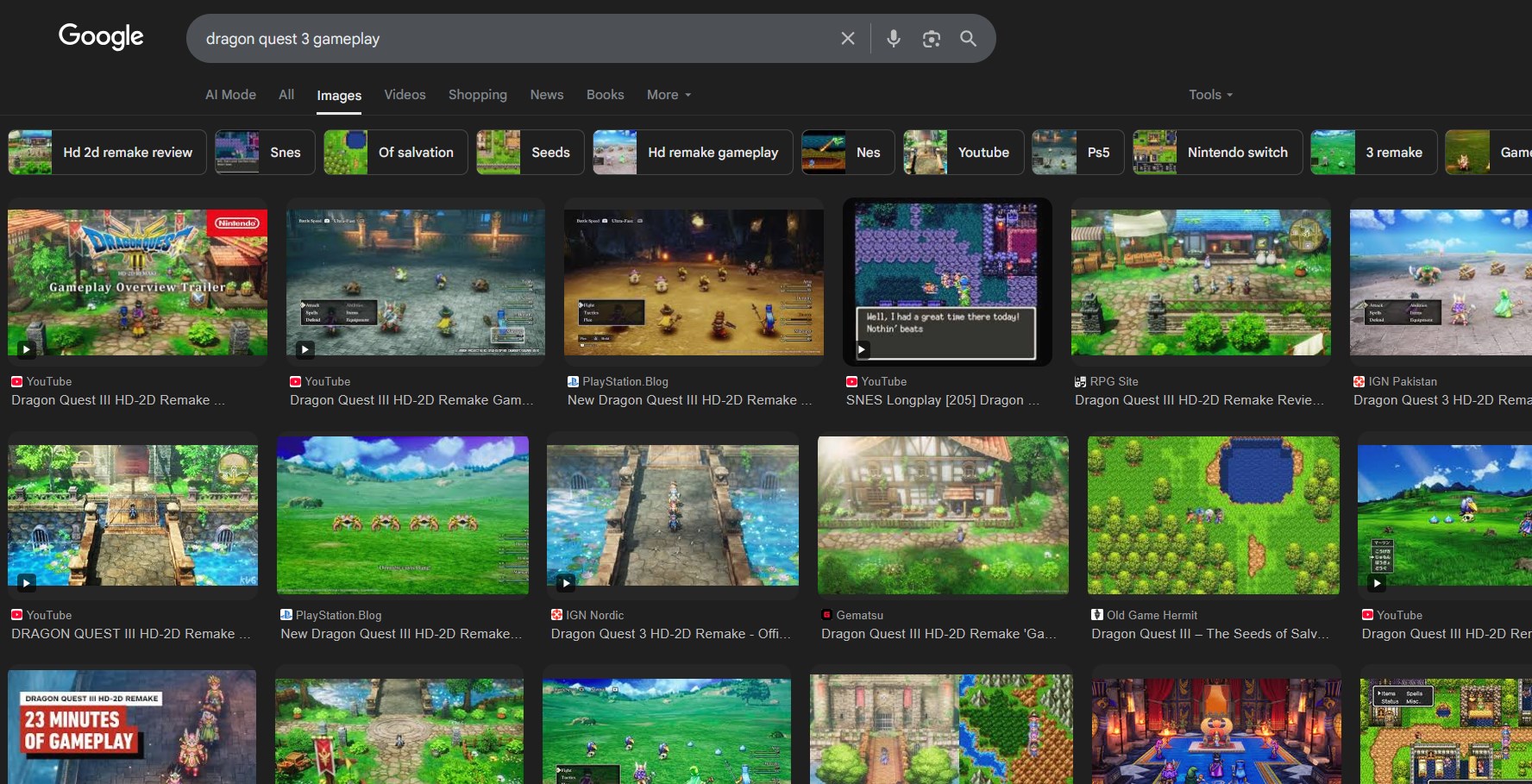Click the Old Game Hermit favicon
This screenshot has width=1532, height=784.
click(x=1096, y=615)
